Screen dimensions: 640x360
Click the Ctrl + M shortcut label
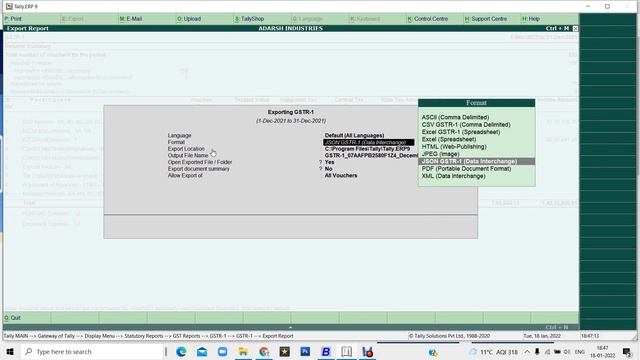[x=557, y=29]
